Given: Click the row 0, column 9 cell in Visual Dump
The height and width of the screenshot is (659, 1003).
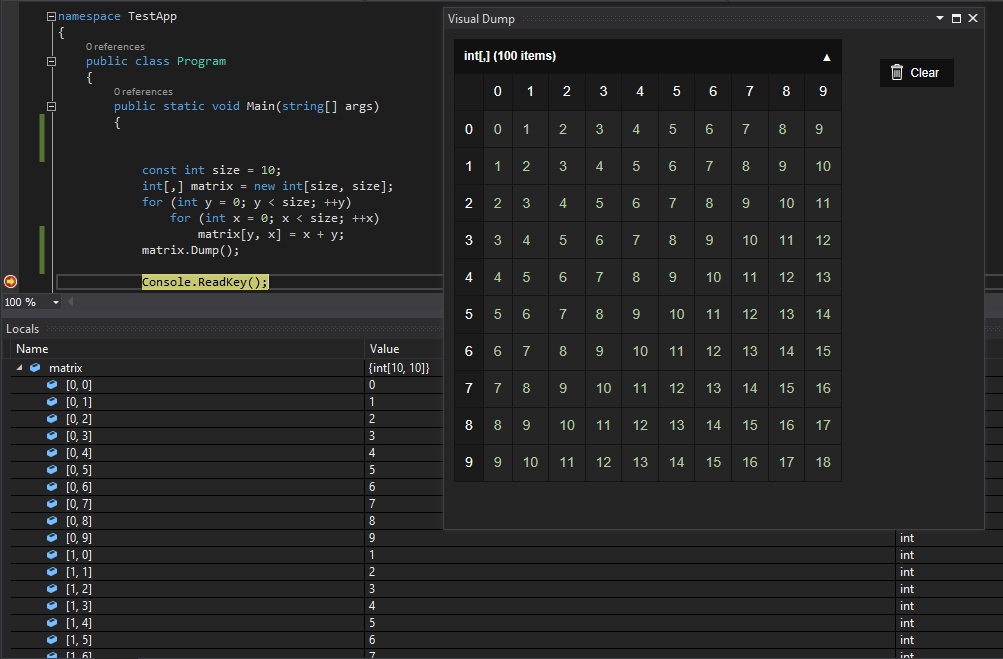Looking at the screenshot, I should coord(823,129).
